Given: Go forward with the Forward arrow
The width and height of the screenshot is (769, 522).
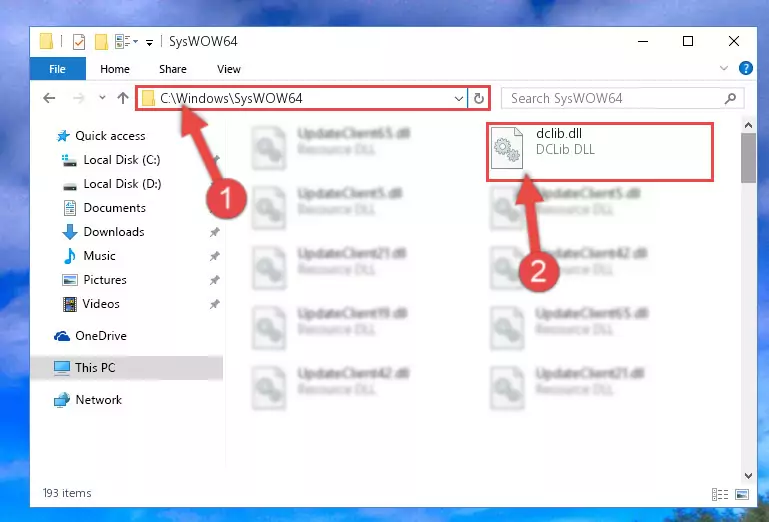Looking at the screenshot, I should point(78,98).
